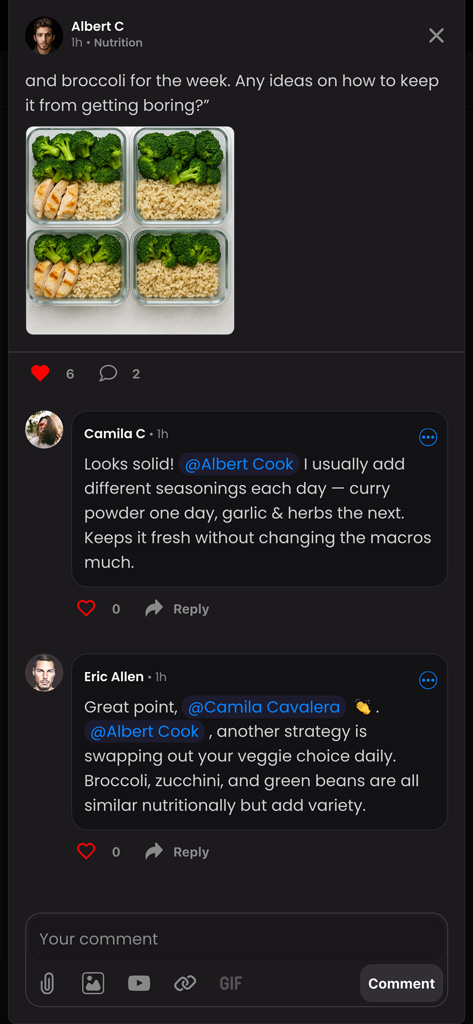Like Albert C's post with the red heart

coord(41,374)
